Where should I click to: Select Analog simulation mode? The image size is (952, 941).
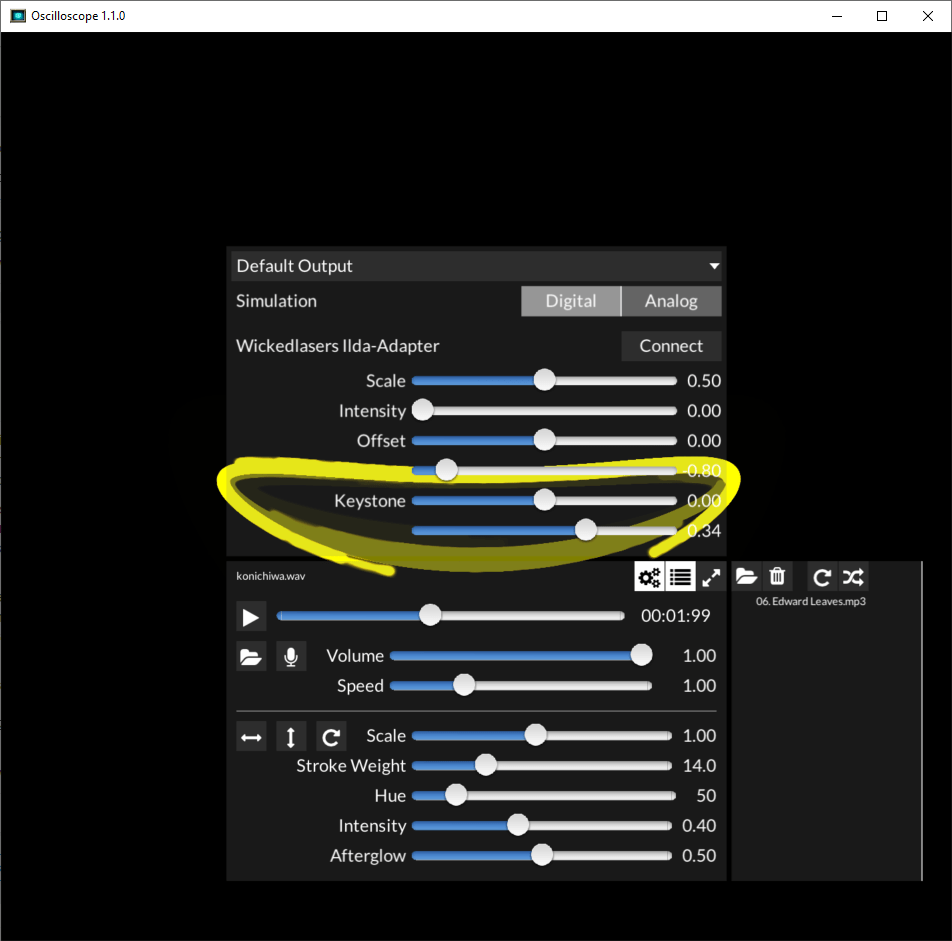click(x=672, y=301)
